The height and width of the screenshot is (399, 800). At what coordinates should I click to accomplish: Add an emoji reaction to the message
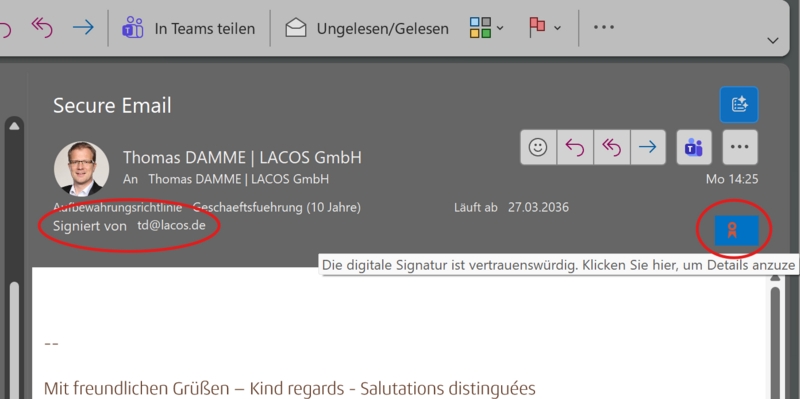(x=538, y=147)
